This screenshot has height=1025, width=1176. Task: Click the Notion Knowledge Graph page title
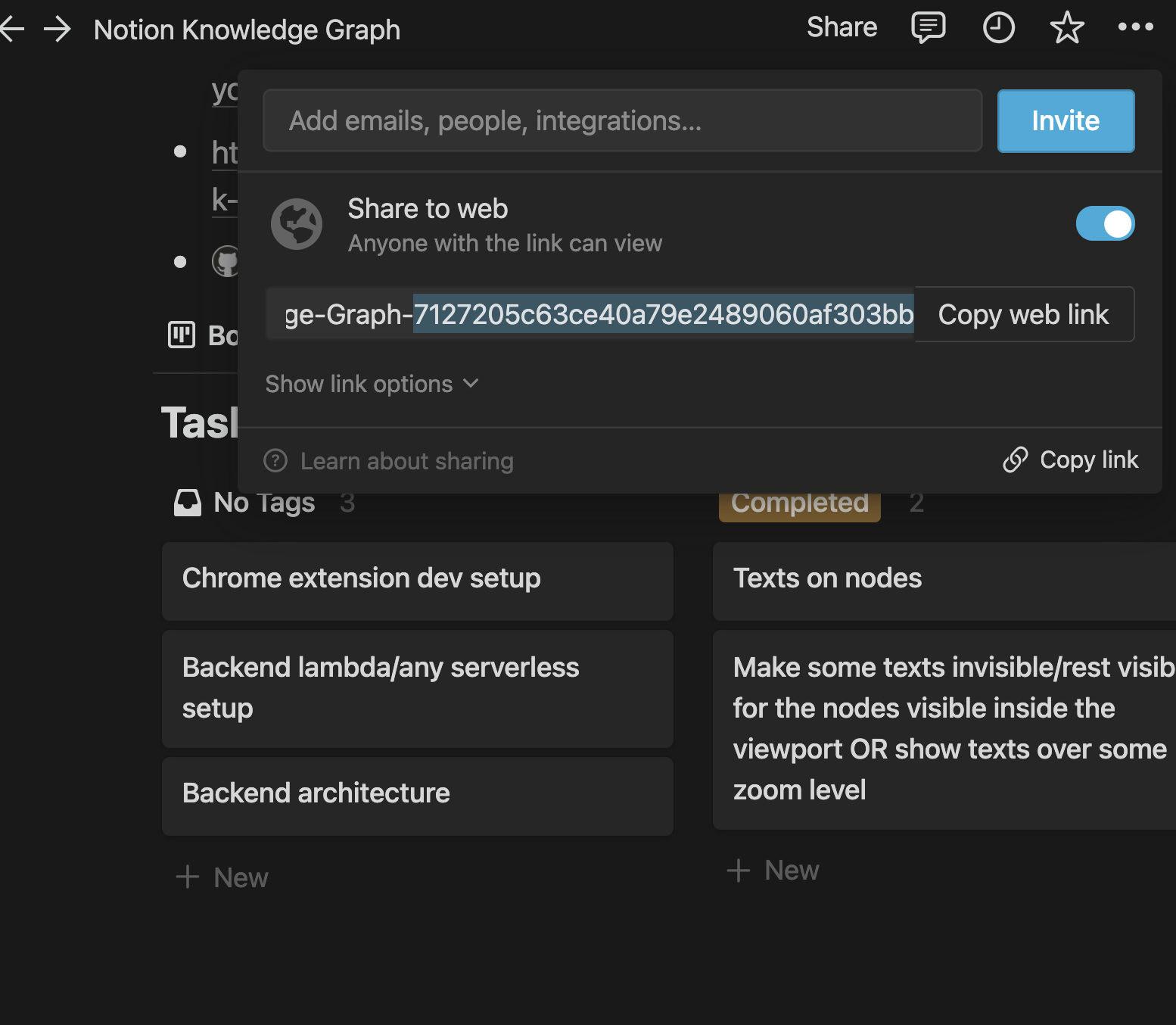247,30
